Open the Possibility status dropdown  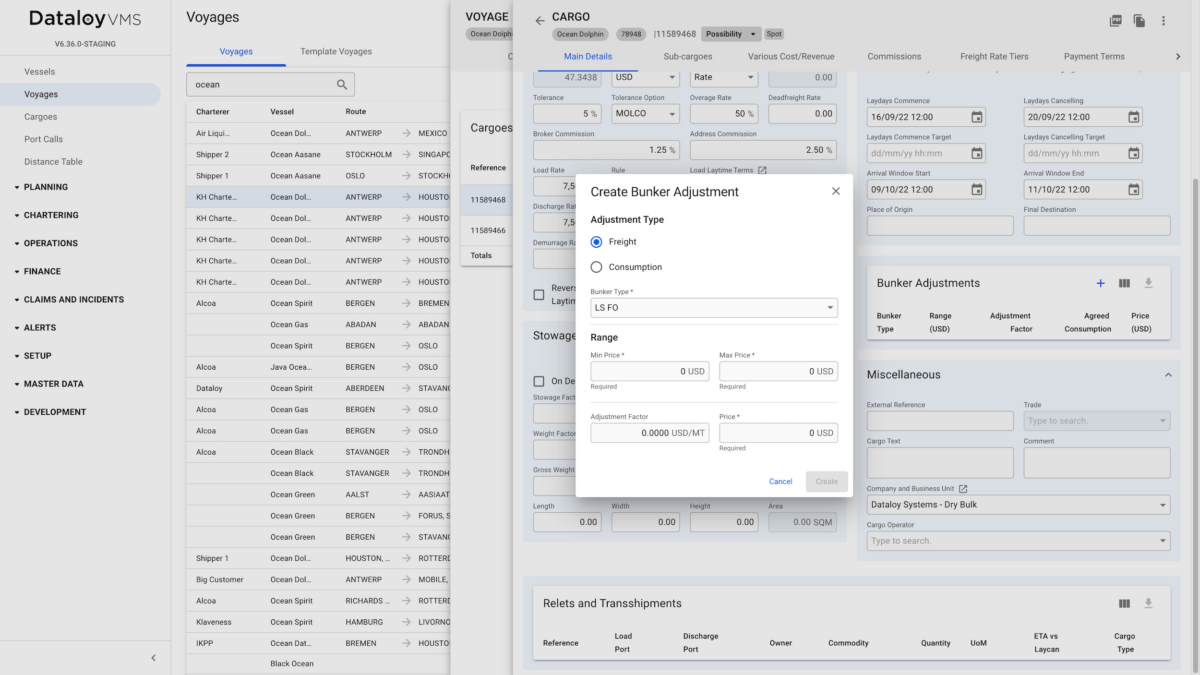coord(731,33)
